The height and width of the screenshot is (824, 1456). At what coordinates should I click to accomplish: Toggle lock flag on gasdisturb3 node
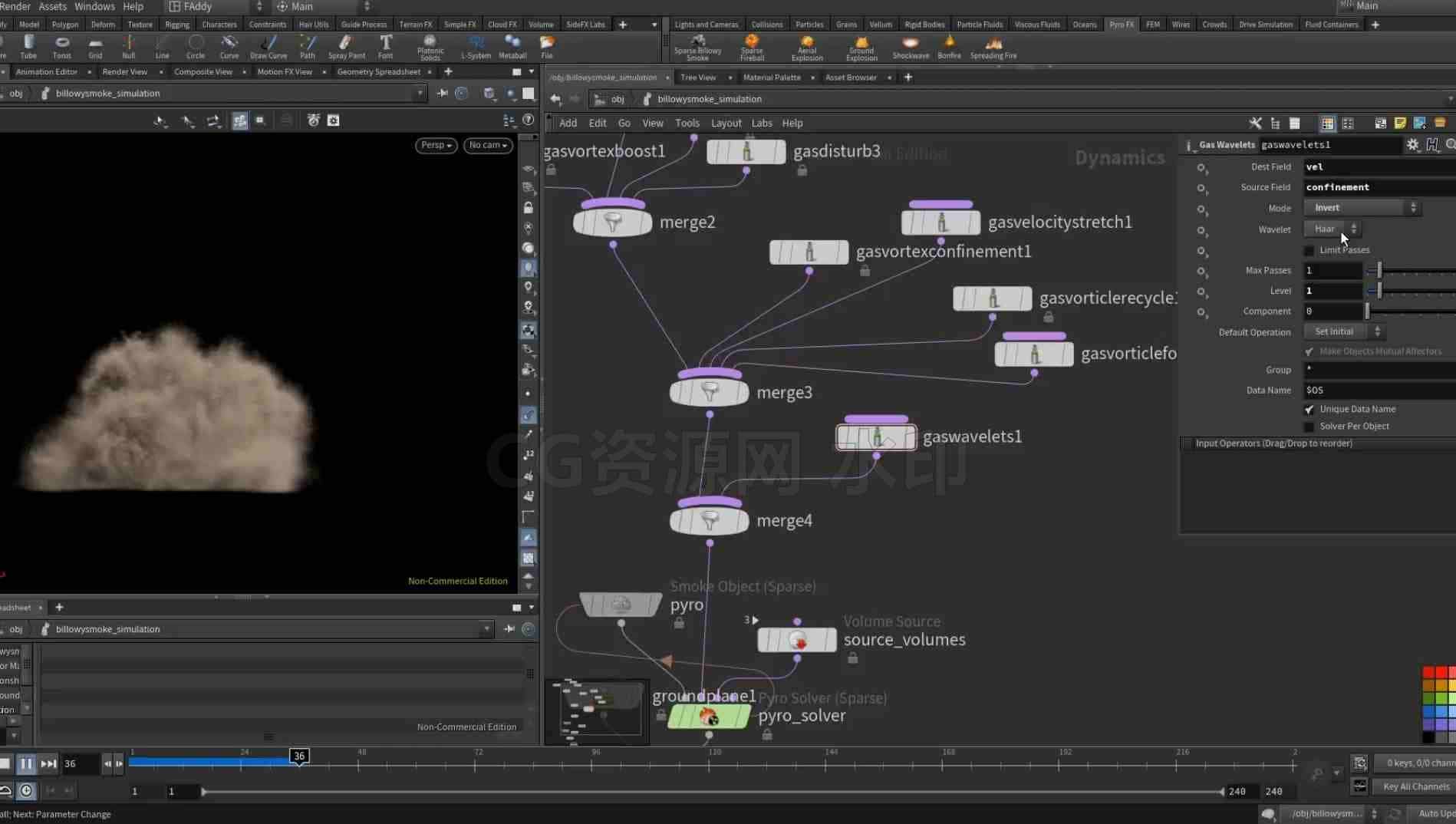(802, 171)
